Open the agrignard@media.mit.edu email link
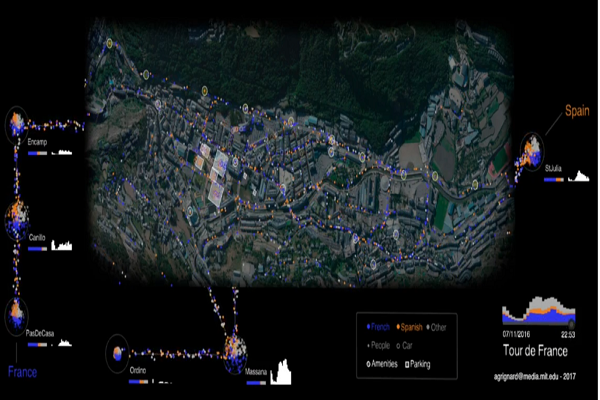Screen dimensions: 600x400 535,377
